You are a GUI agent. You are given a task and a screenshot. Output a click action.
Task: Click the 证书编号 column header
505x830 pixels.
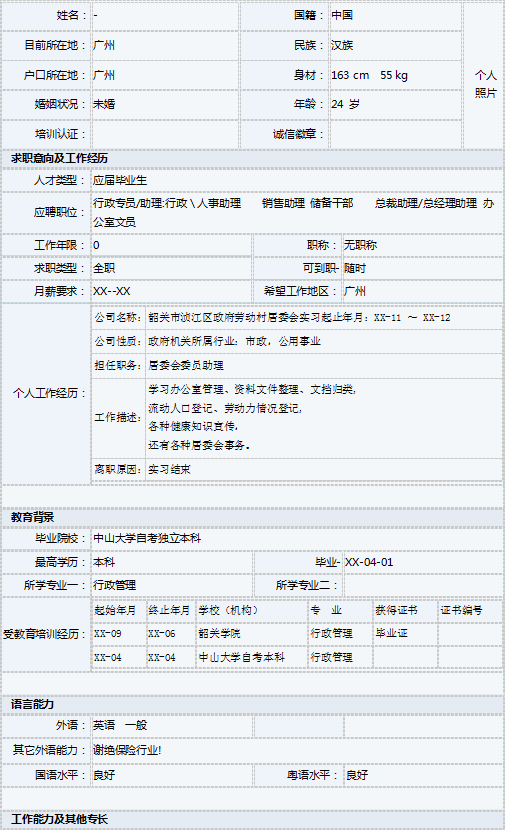click(x=470, y=610)
